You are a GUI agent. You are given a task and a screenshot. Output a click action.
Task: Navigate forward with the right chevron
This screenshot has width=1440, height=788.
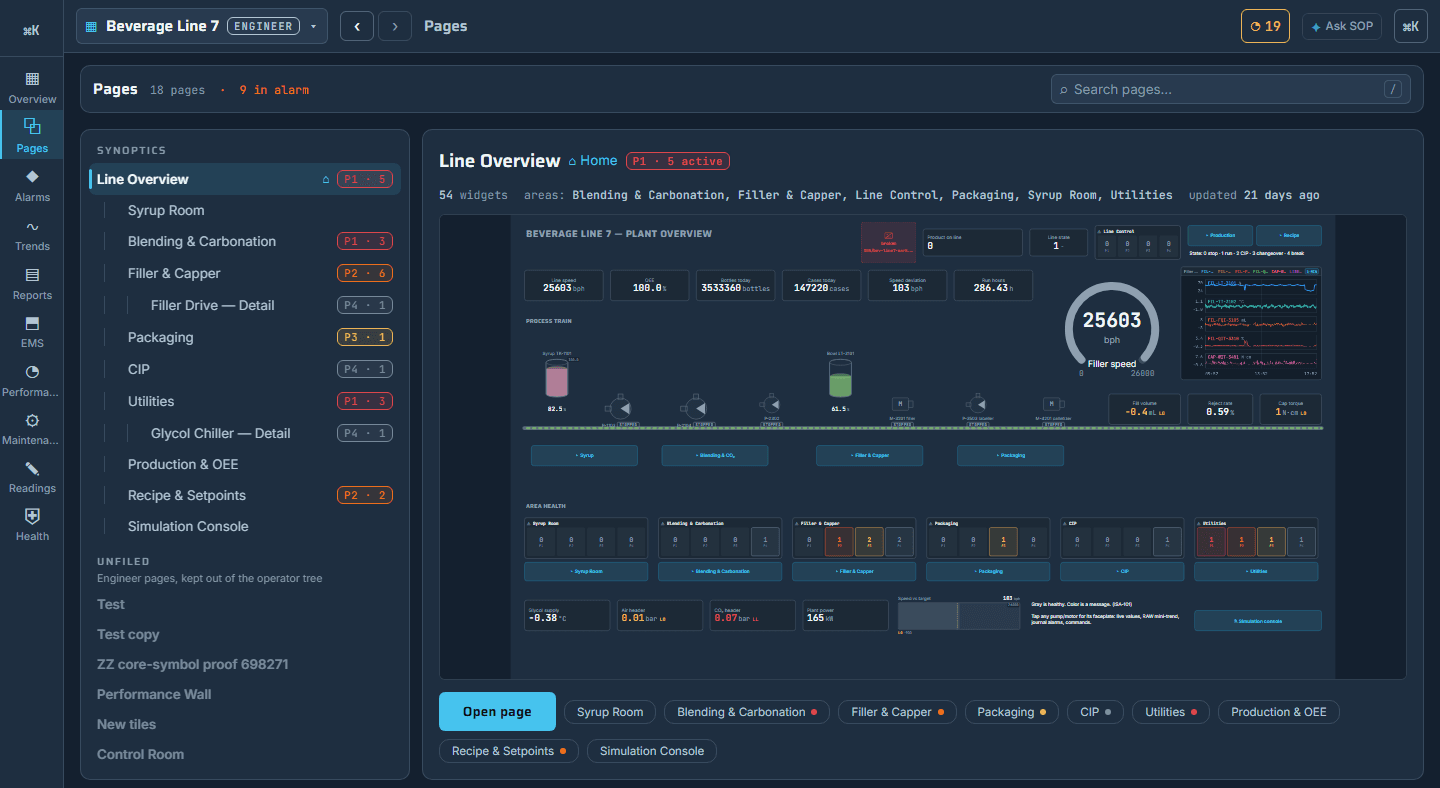click(x=395, y=26)
